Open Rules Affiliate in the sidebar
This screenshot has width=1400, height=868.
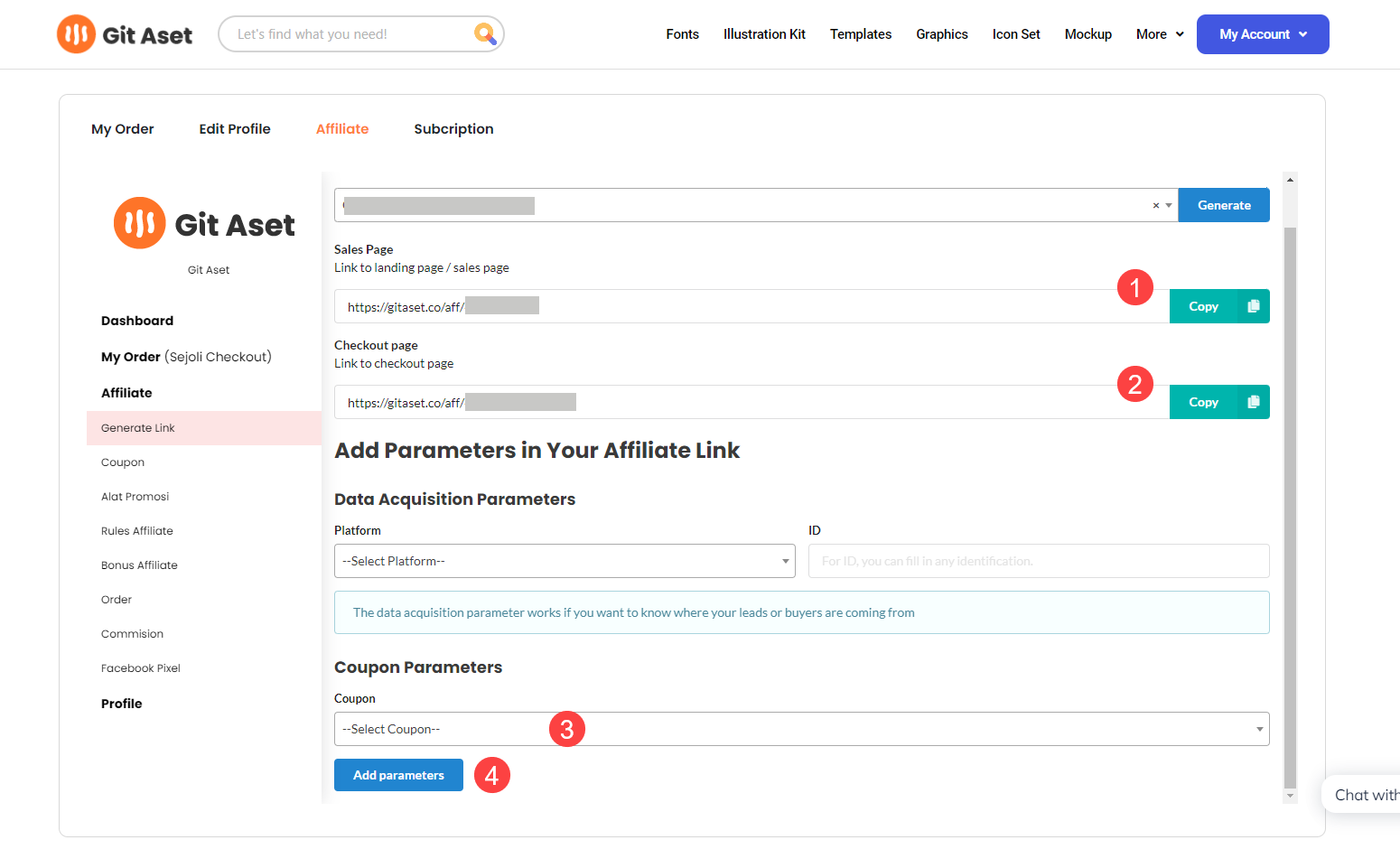click(137, 531)
